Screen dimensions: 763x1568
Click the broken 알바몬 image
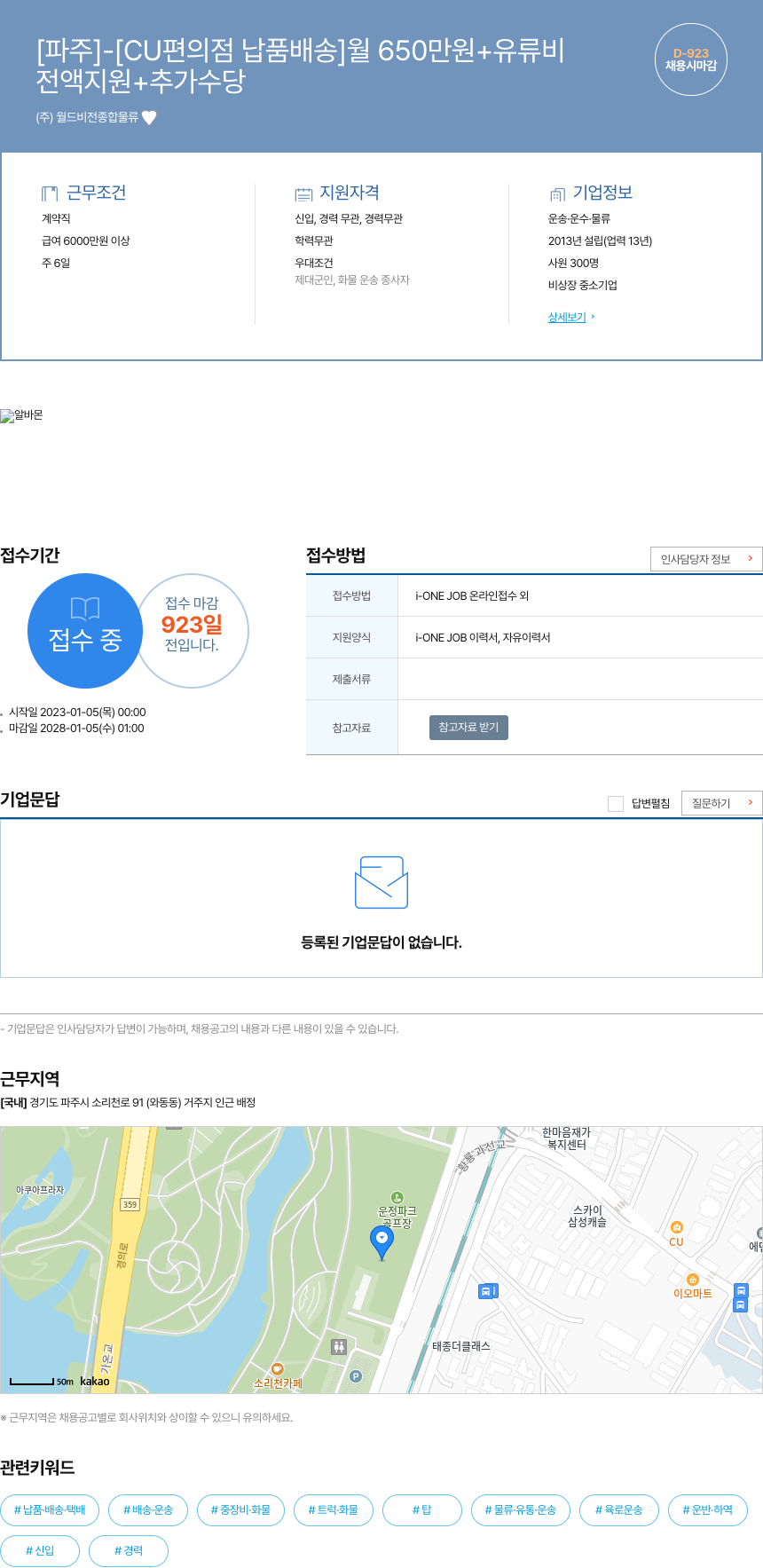(x=21, y=415)
